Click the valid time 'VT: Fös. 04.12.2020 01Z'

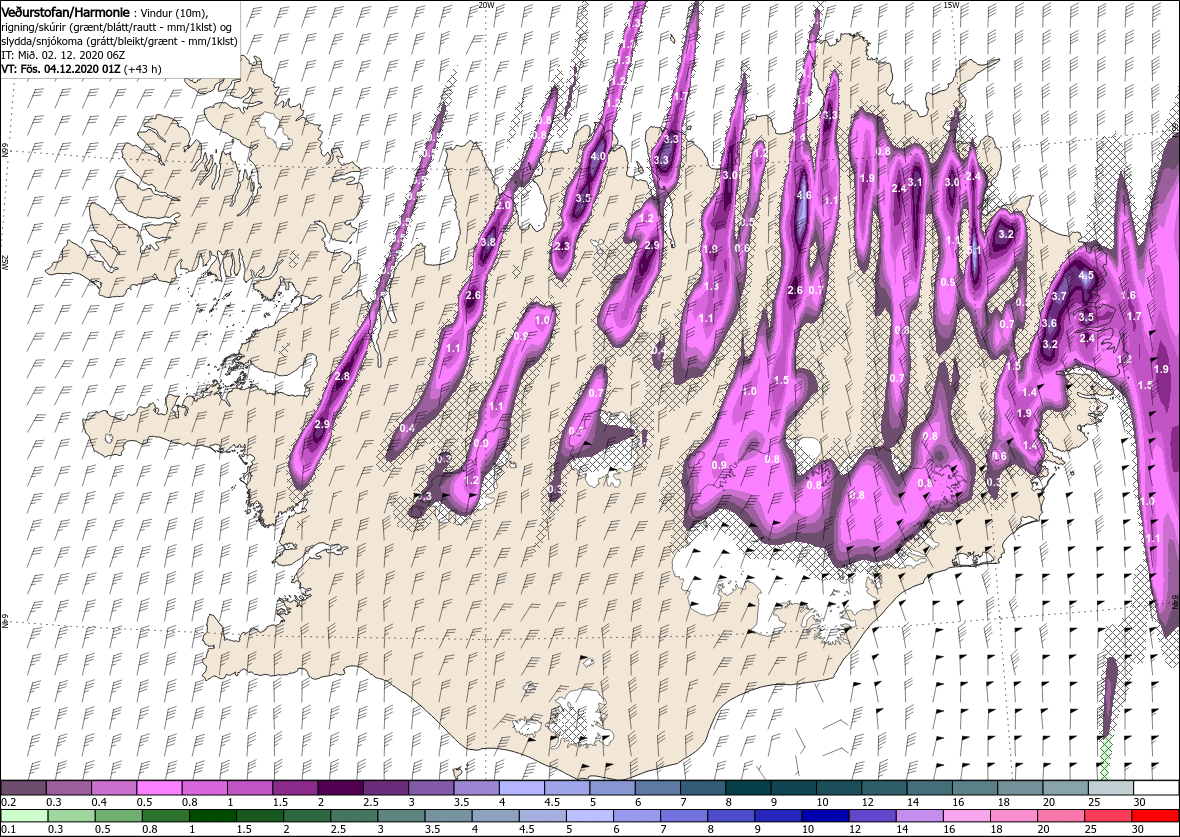coord(60,69)
